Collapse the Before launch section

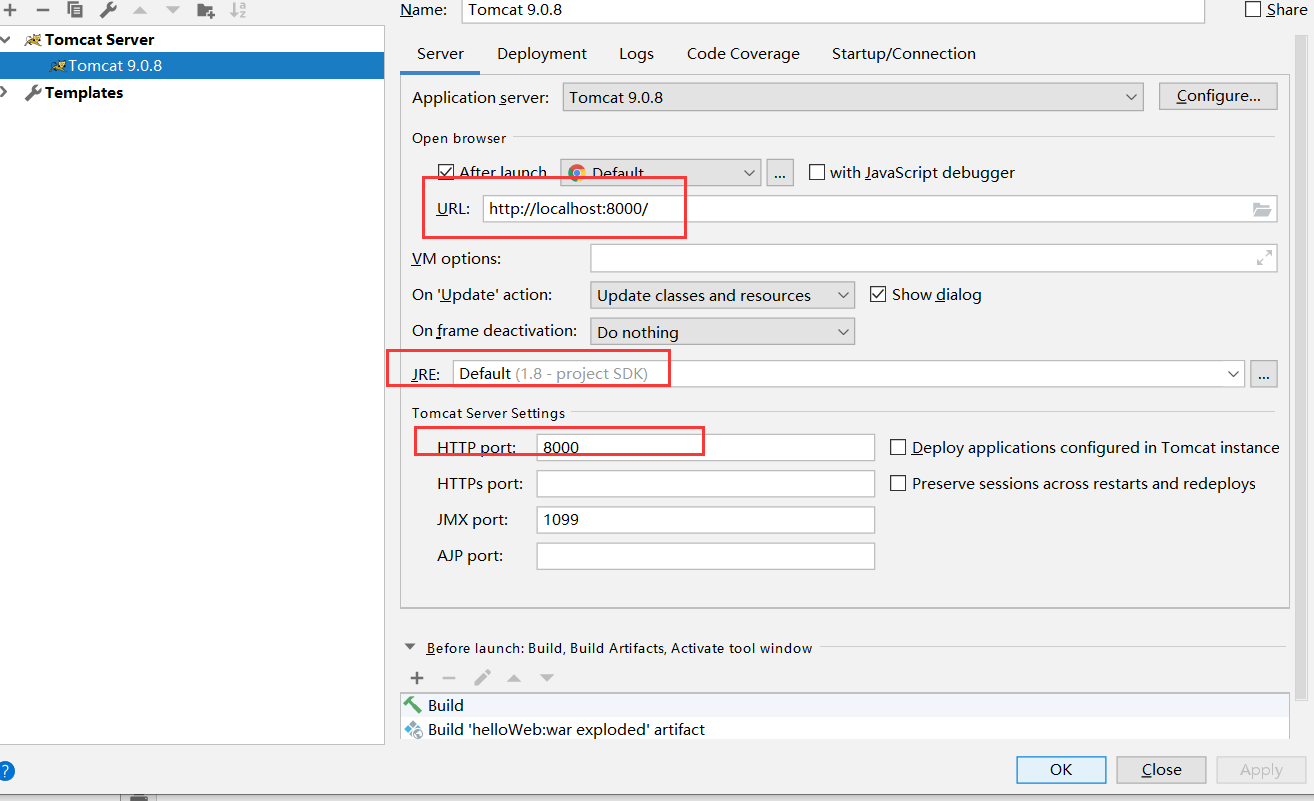(x=409, y=647)
